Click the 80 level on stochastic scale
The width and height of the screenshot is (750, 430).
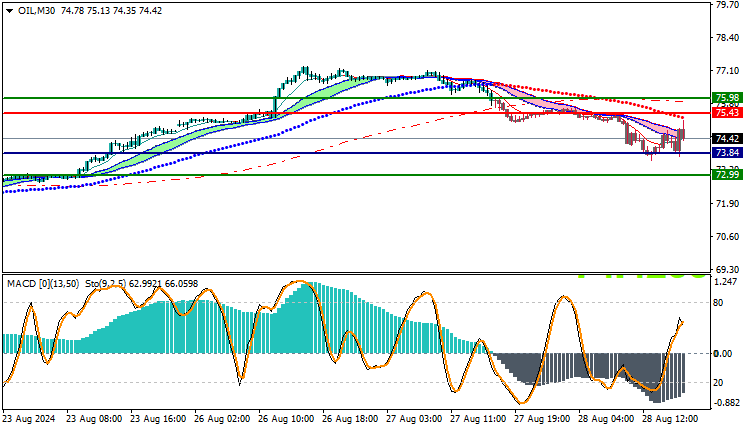coord(718,303)
